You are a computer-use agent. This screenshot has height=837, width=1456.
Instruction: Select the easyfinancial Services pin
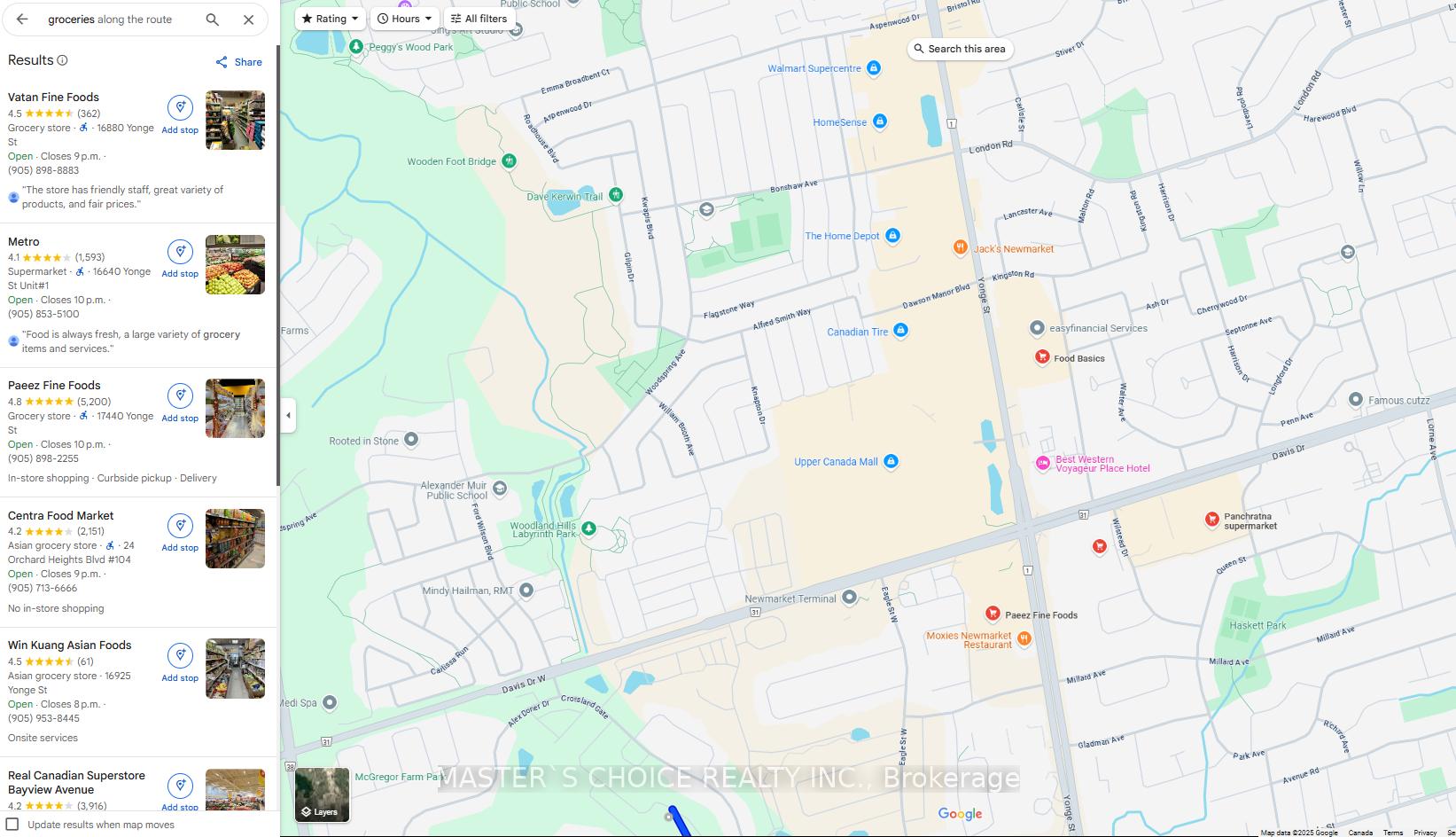coord(1037,328)
